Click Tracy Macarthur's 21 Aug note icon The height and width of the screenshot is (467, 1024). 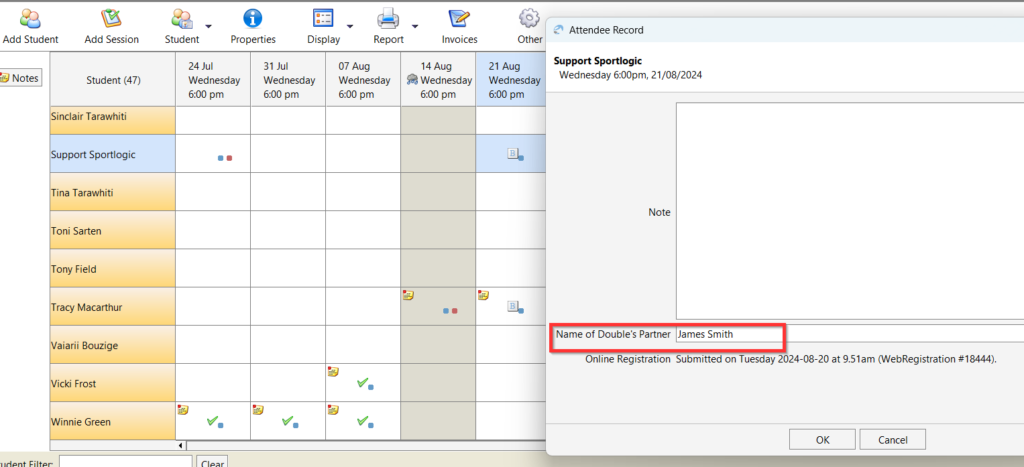pos(483,295)
